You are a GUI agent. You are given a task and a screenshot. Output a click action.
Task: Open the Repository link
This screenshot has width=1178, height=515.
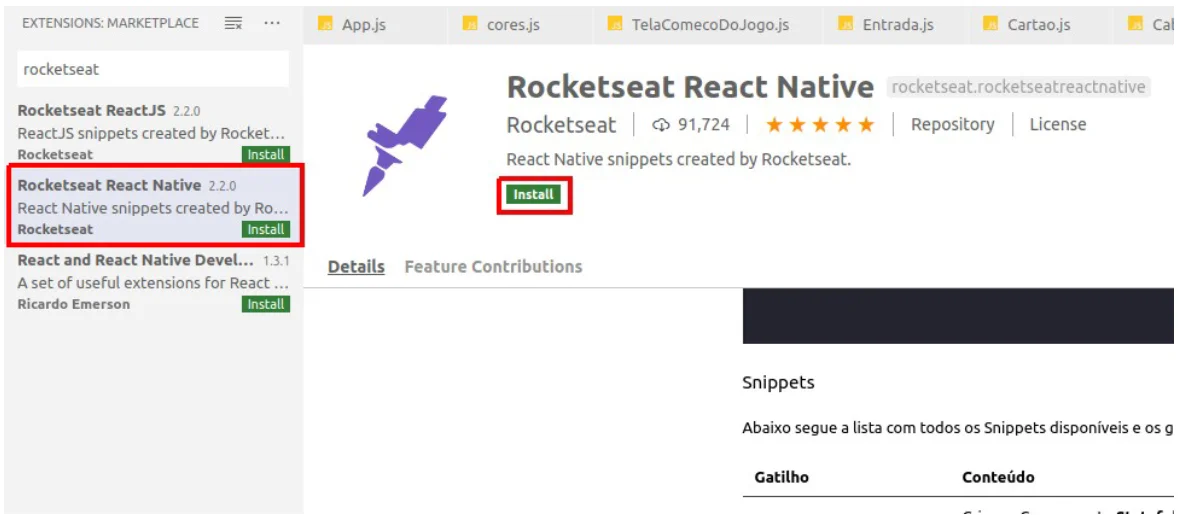click(x=953, y=125)
